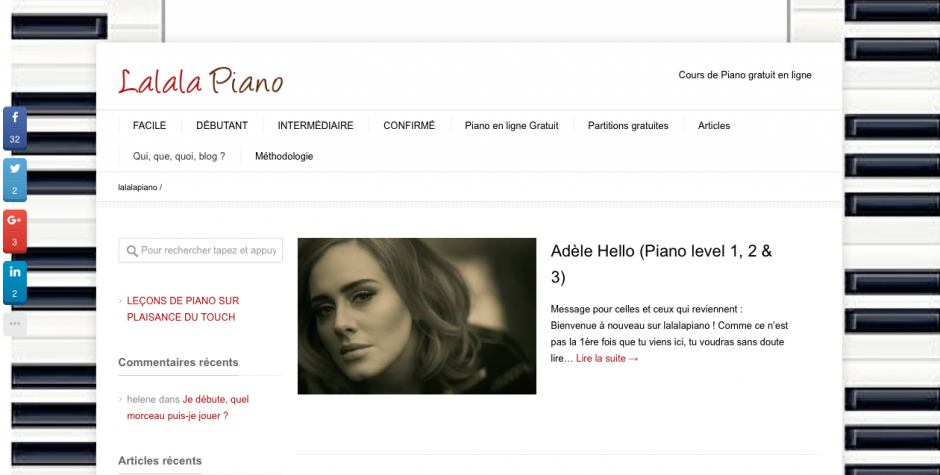Visit the Qui, que, quoi, blog ? page
This screenshot has height=475, width=940.
[179, 156]
